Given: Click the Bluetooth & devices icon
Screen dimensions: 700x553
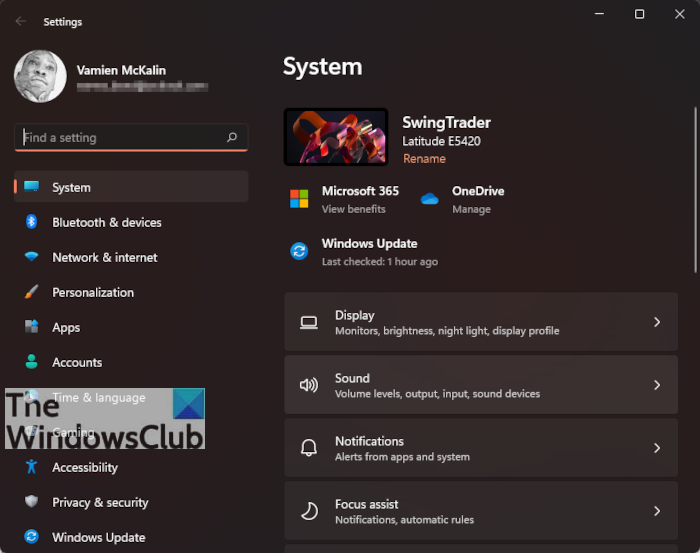Looking at the screenshot, I should coord(32,222).
